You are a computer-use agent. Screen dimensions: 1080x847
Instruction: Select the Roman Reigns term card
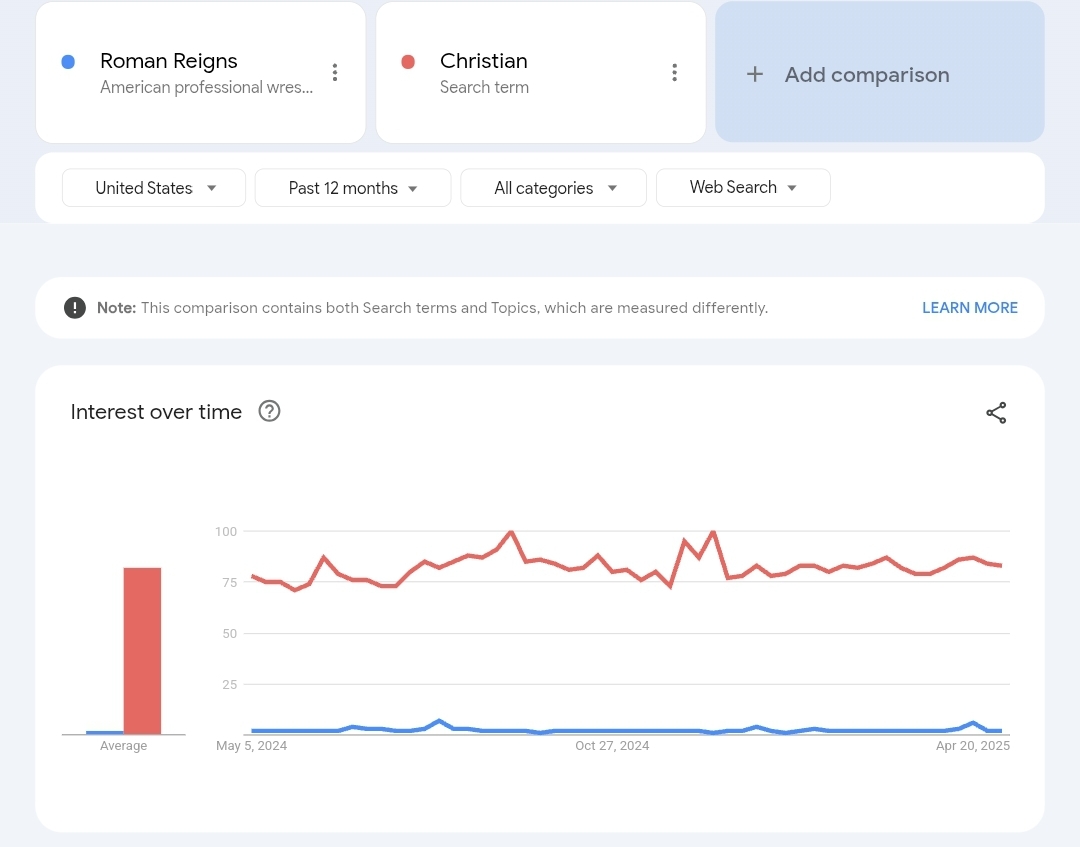point(200,73)
